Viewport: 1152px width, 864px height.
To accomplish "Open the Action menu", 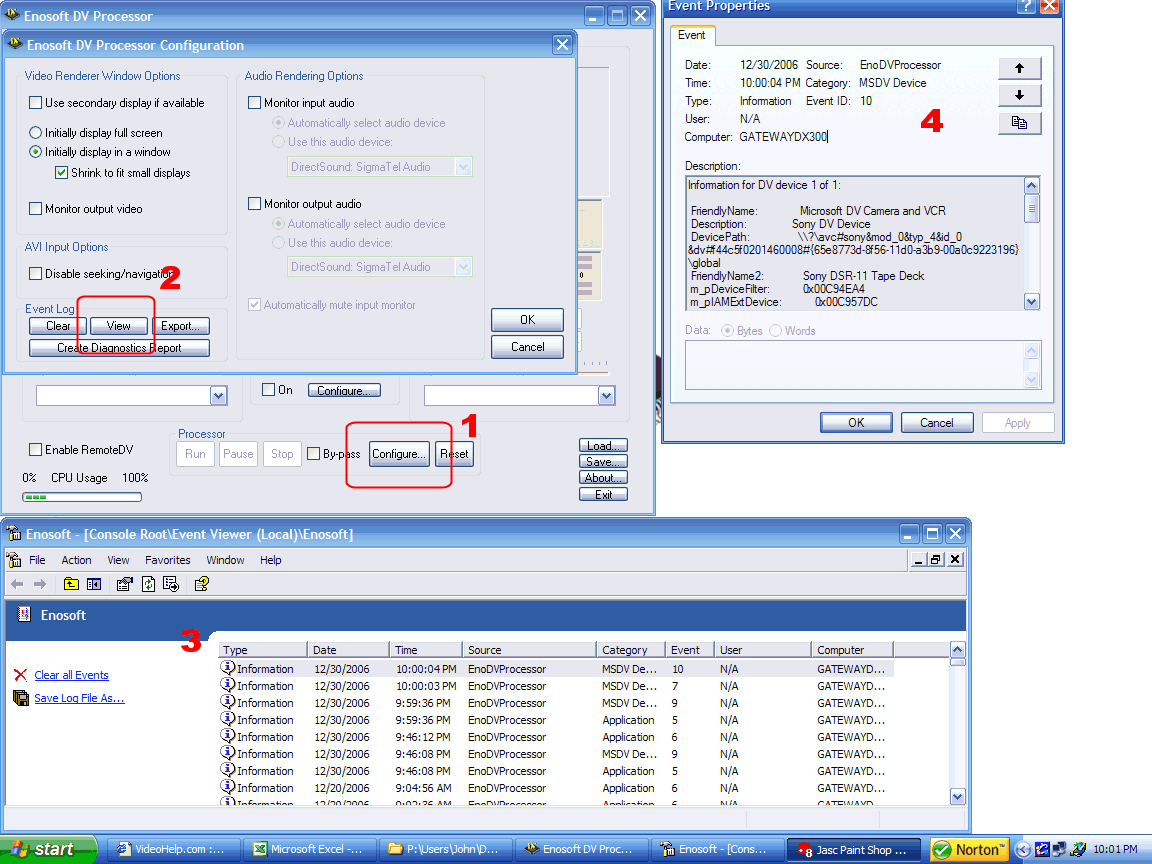I will pos(76,560).
